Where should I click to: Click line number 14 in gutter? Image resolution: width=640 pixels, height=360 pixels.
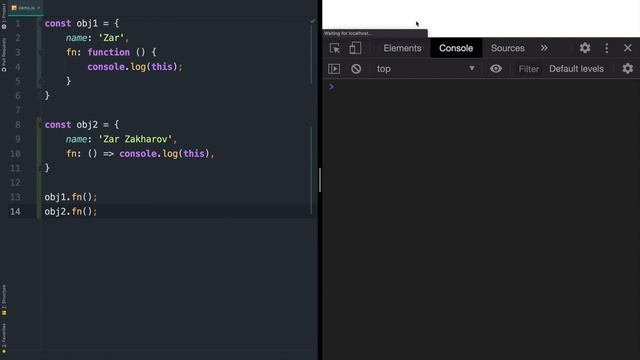(x=15, y=211)
